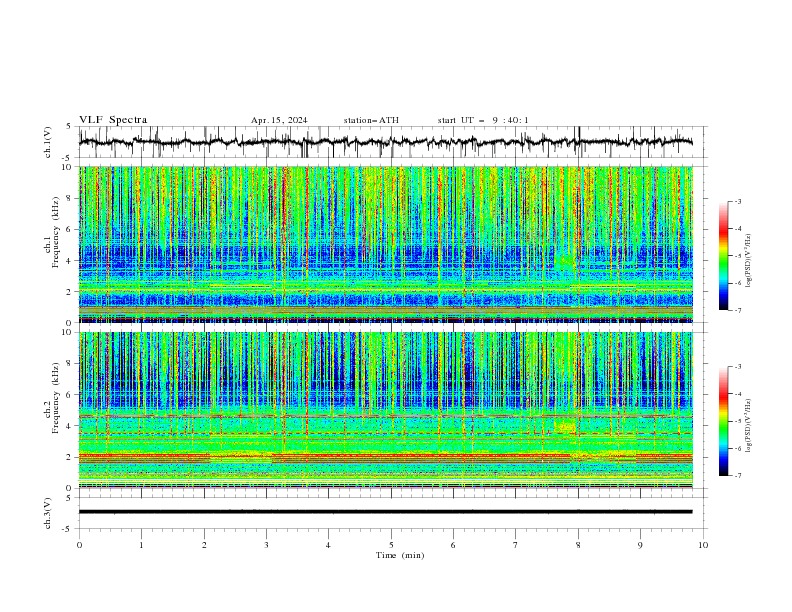Click the ch.3 flat black waveform trace
The image size is (792, 612).
point(385,512)
